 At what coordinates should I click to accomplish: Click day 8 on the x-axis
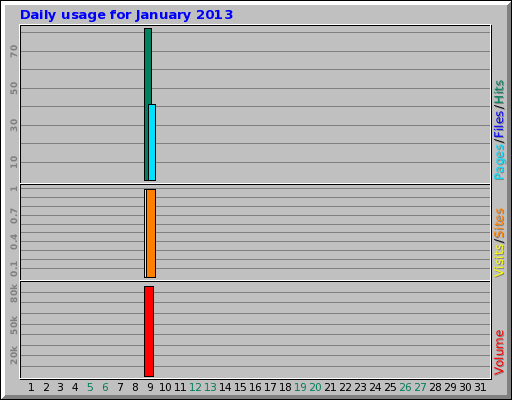135,387
